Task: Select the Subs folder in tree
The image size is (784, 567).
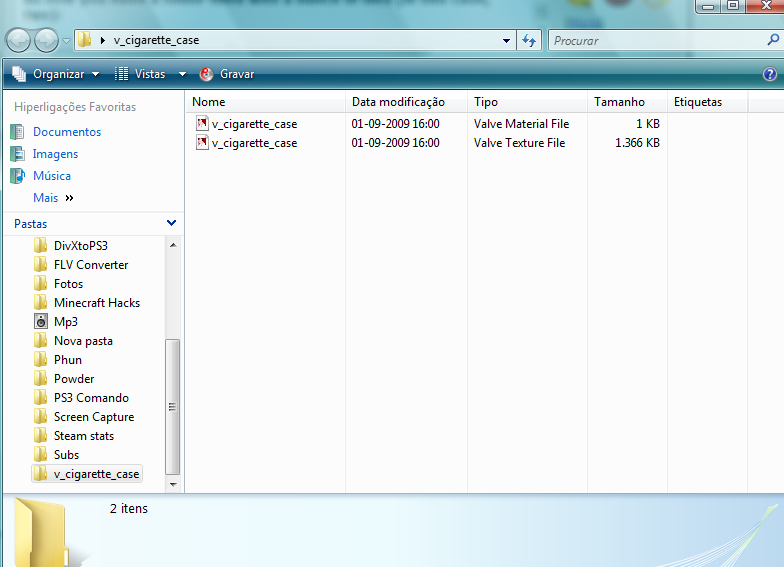Action: pyautogui.click(x=66, y=454)
